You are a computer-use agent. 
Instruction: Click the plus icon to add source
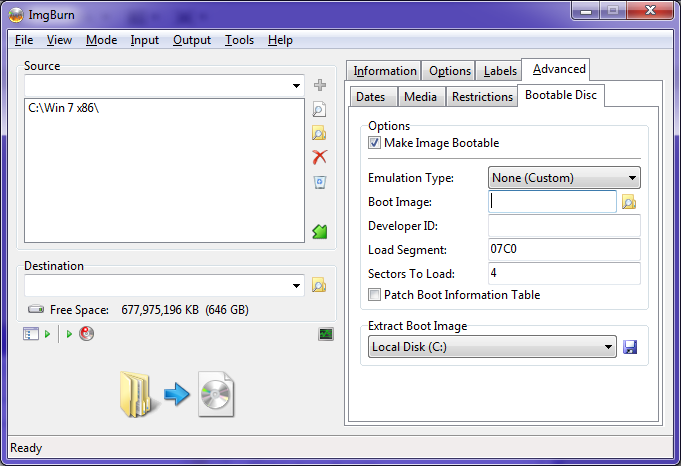[x=320, y=85]
